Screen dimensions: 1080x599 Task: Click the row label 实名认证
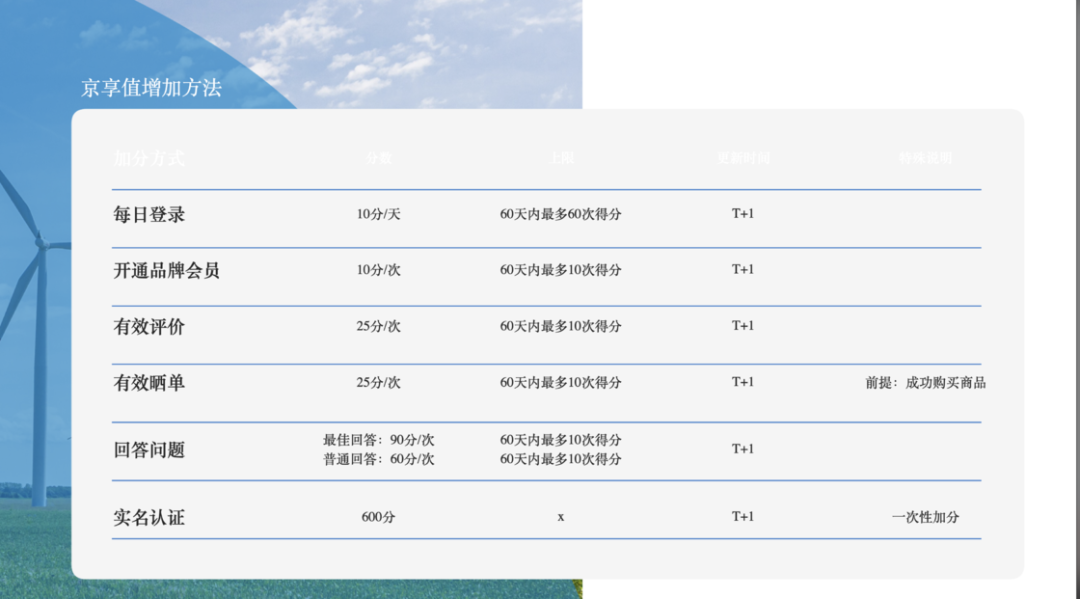point(149,518)
